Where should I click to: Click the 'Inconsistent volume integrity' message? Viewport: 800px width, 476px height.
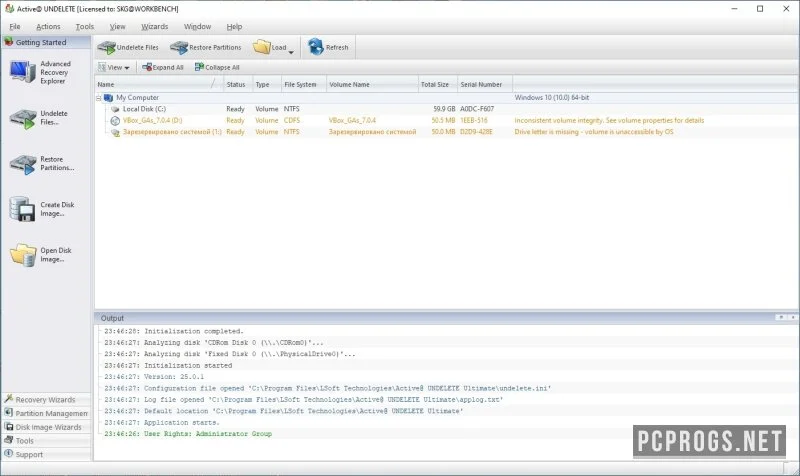coord(609,120)
